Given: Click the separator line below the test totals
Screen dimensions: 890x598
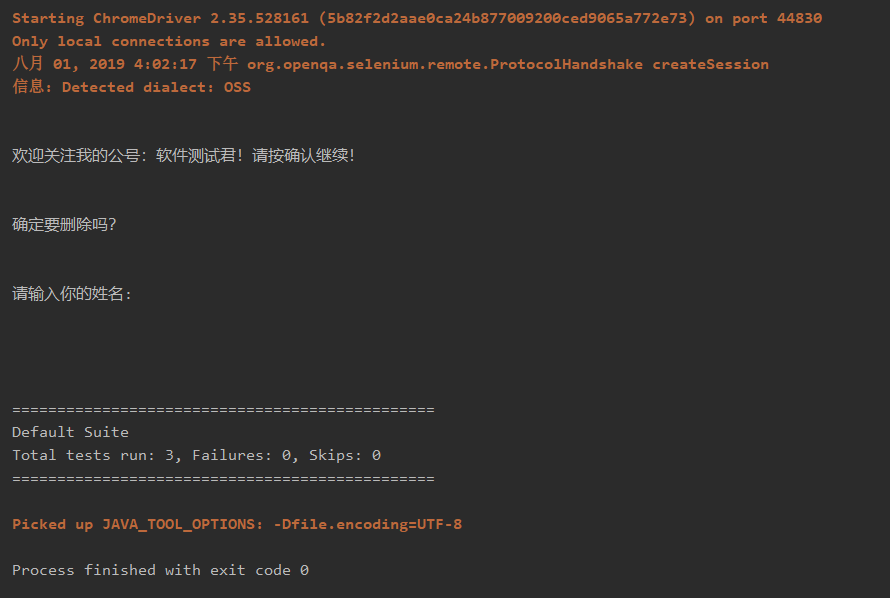Looking at the screenshot, I should click(223, 478).
